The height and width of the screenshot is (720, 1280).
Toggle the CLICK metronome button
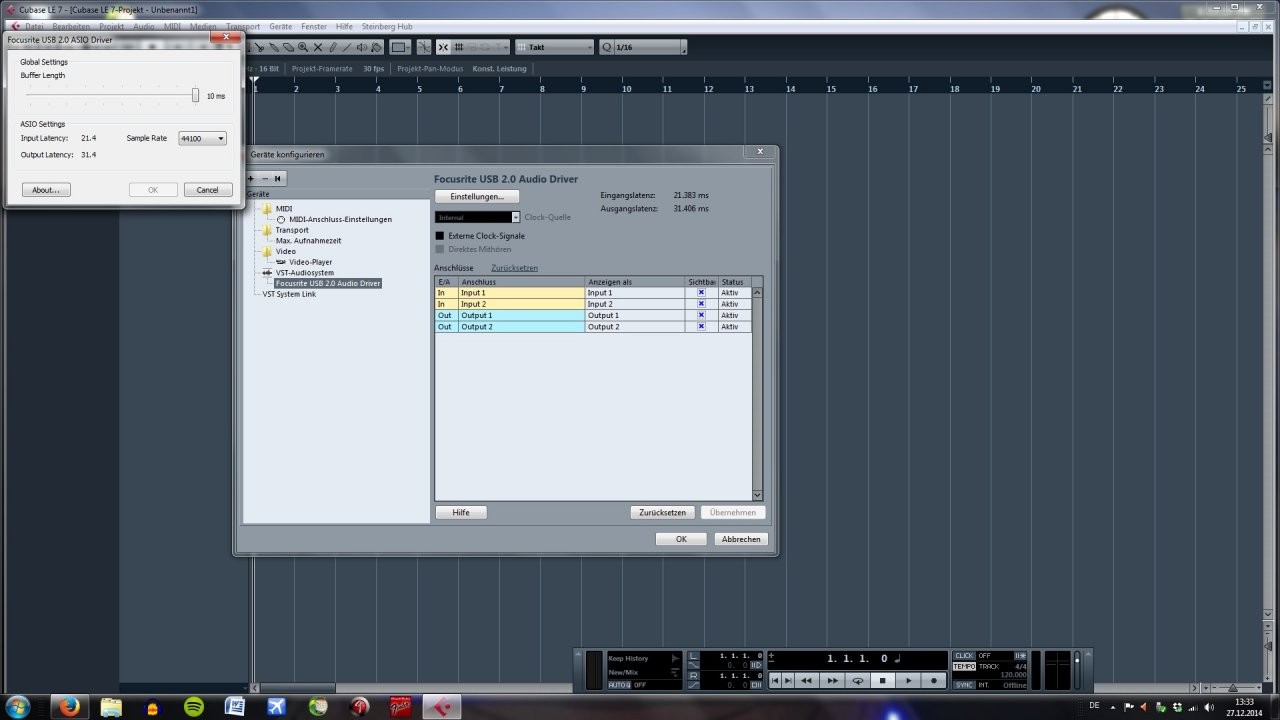pos(964,656)
